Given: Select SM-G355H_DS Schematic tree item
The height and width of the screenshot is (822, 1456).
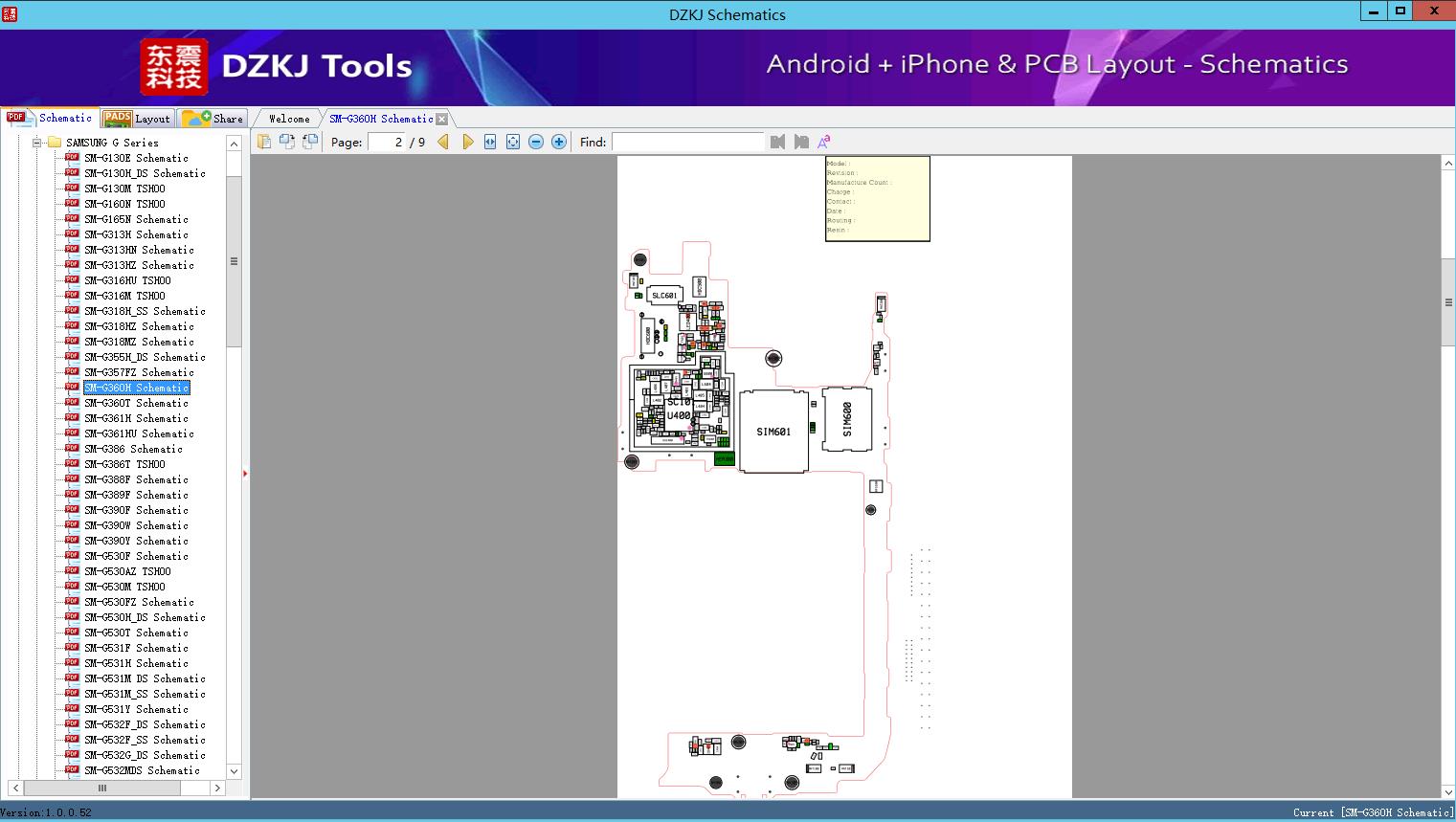Looking at the screenshot, I should [145, 357].
